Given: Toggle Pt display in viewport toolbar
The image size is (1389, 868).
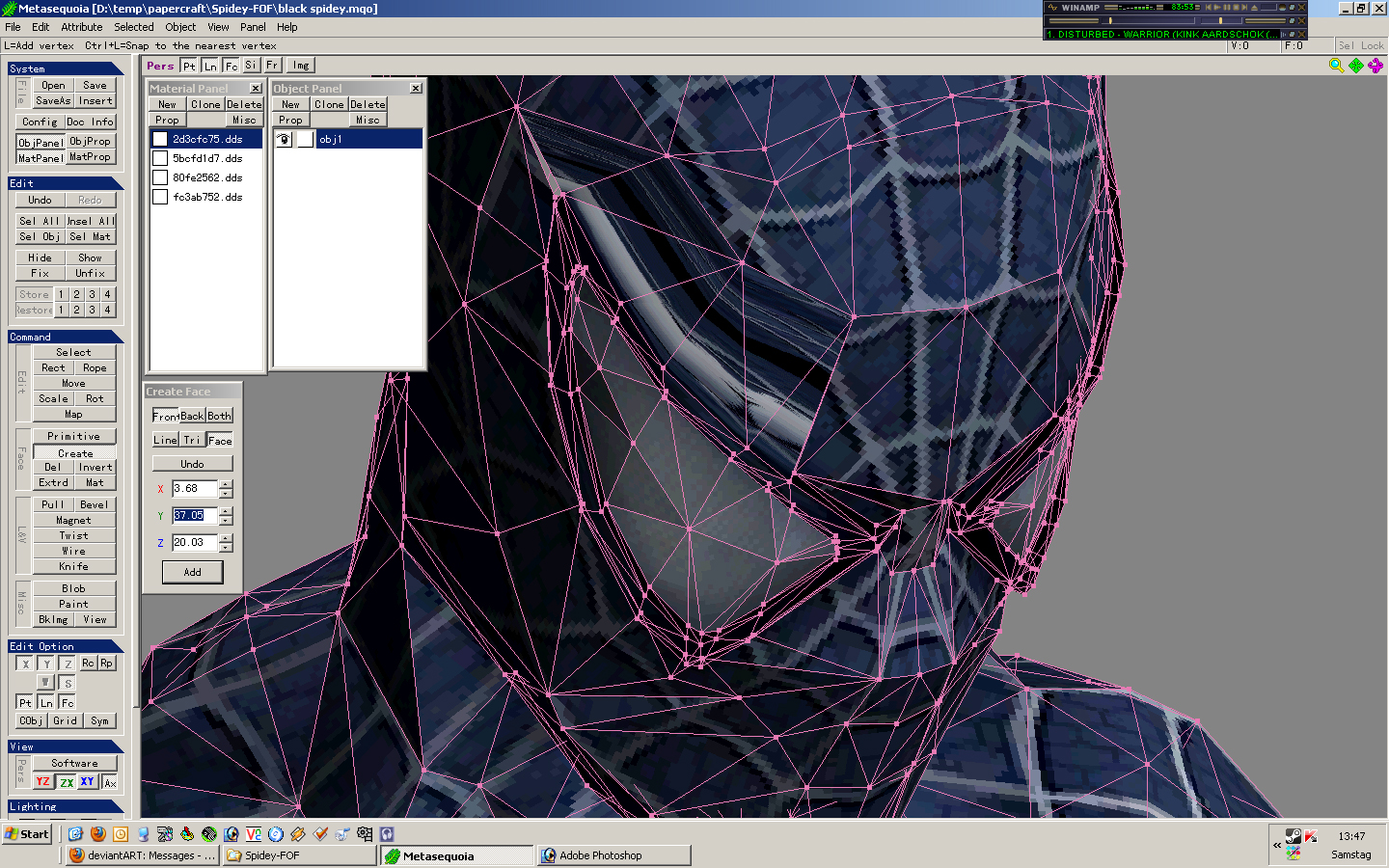Looking at the screenshot, I should click(x=189, y=66).
